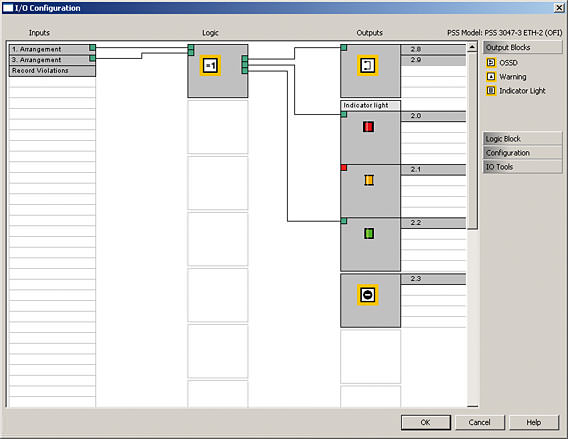Select the yellow indicator light icon
Screen dimensions: 568x439
point(369,180)
